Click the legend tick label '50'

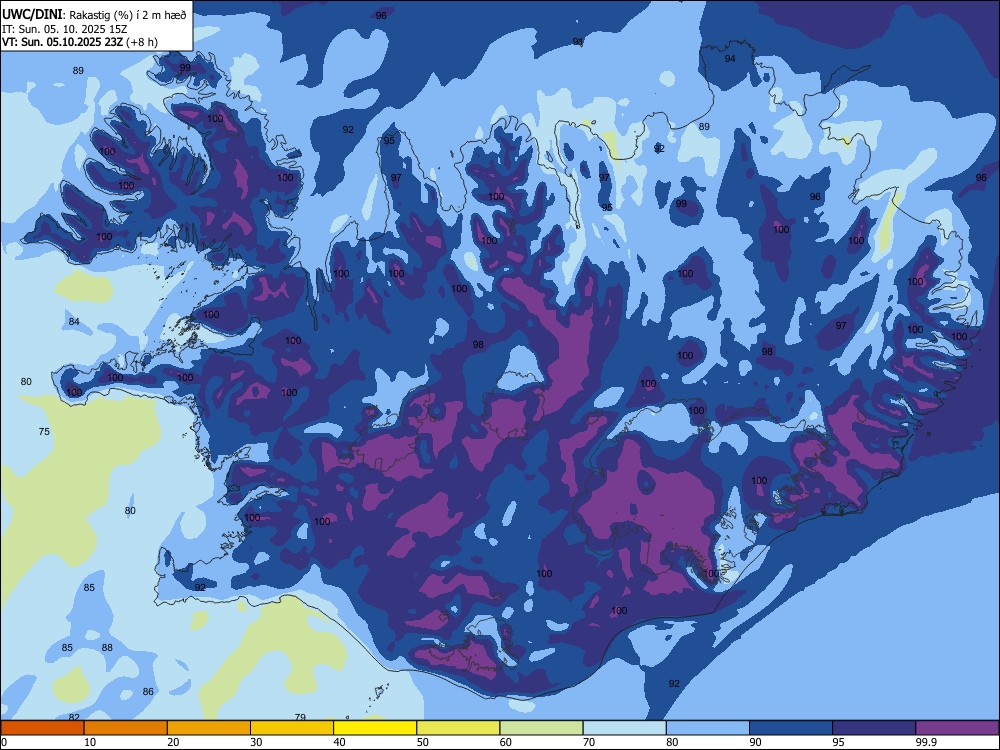point(422,742)
